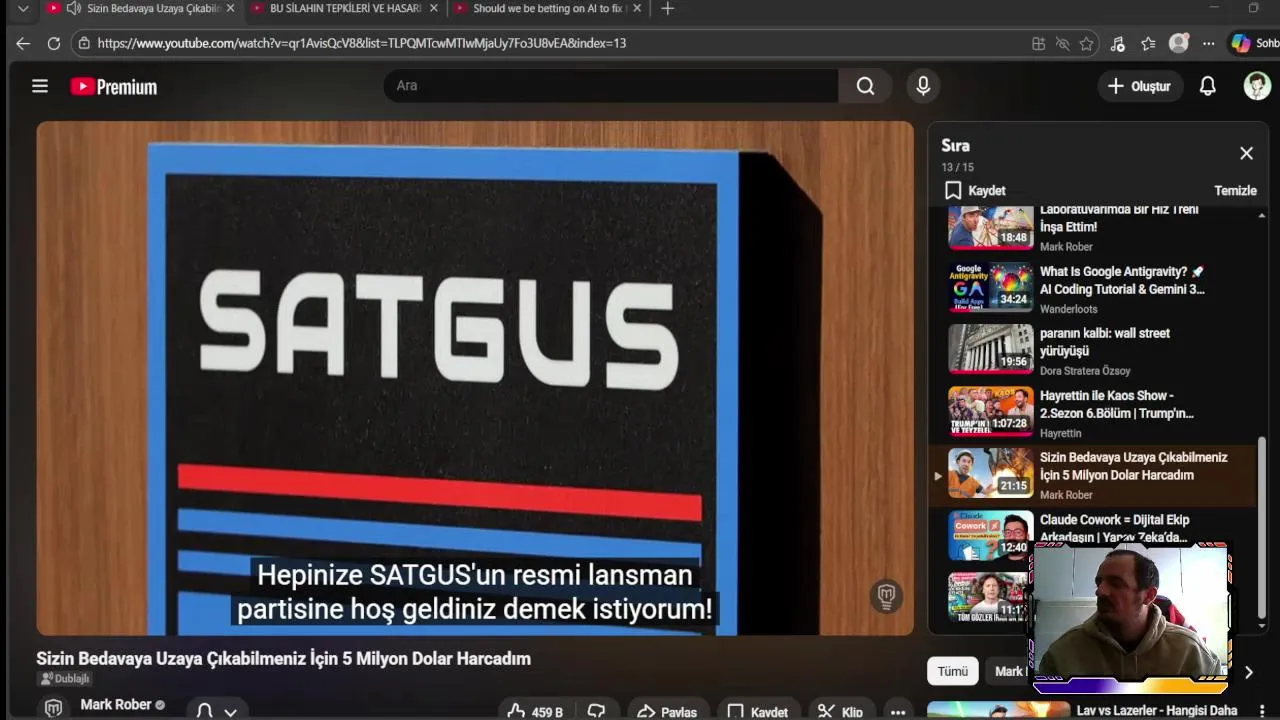Click the queue panel vertical scrollbar
1280x720 pixels.
point(1262,527)
